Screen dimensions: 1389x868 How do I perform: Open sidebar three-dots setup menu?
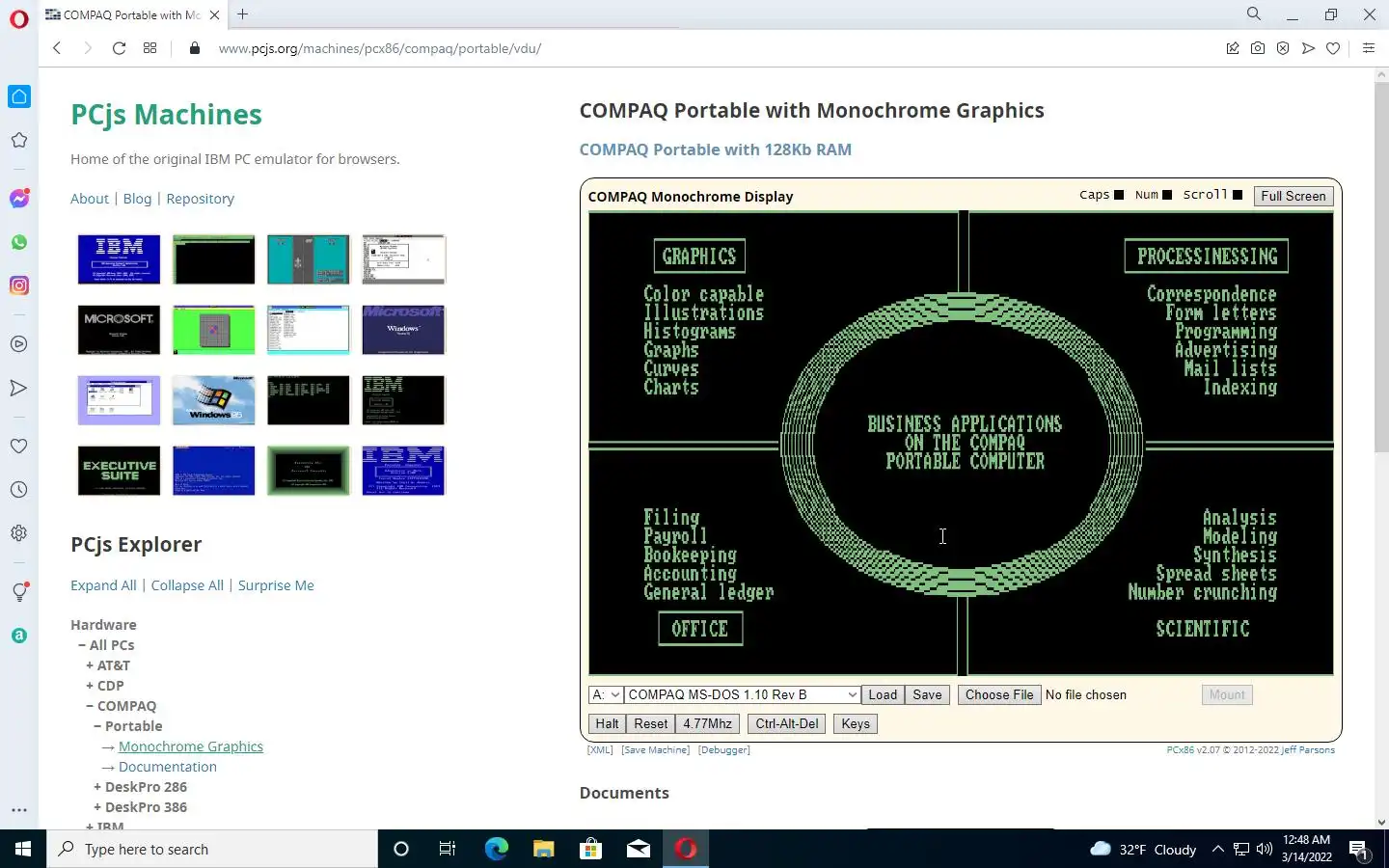coord(19,810)
